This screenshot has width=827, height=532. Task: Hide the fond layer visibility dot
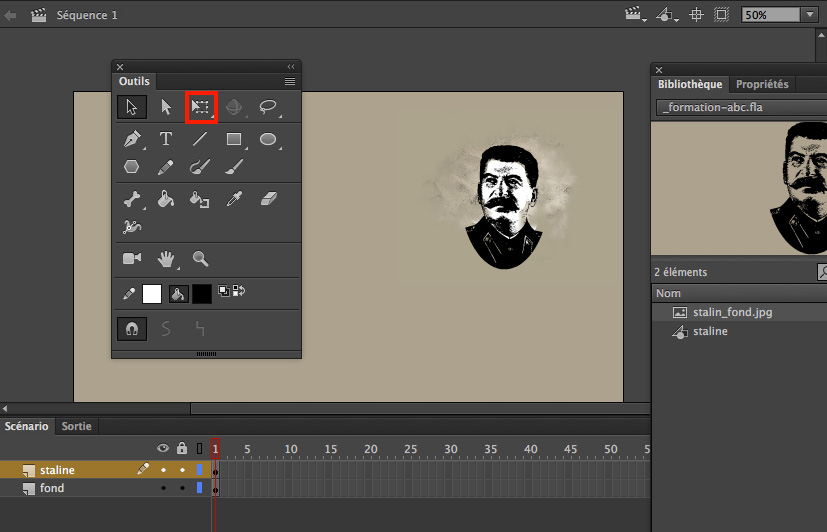[x=164, y=488]
